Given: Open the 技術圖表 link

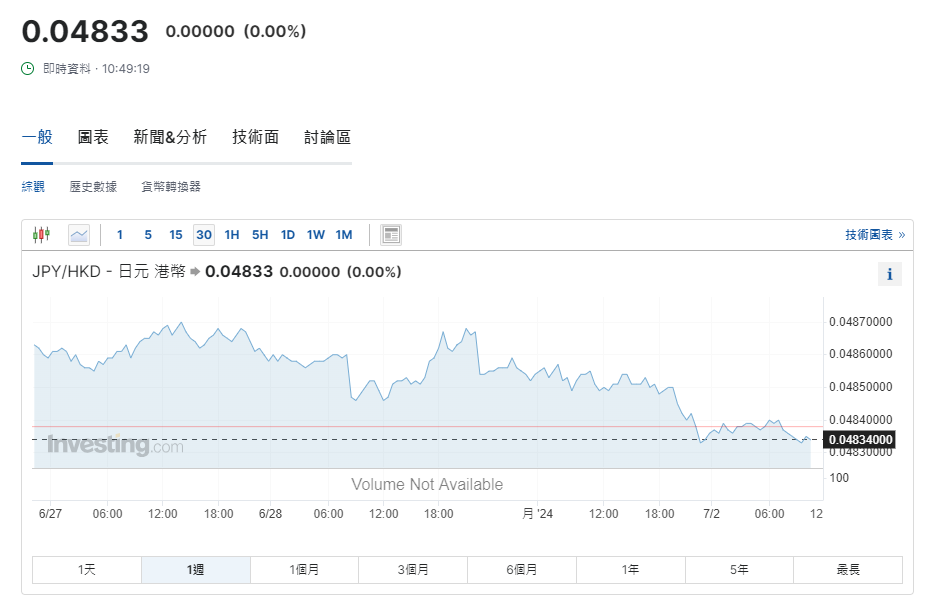Looking at the screenshot, I should pos(874,235).
